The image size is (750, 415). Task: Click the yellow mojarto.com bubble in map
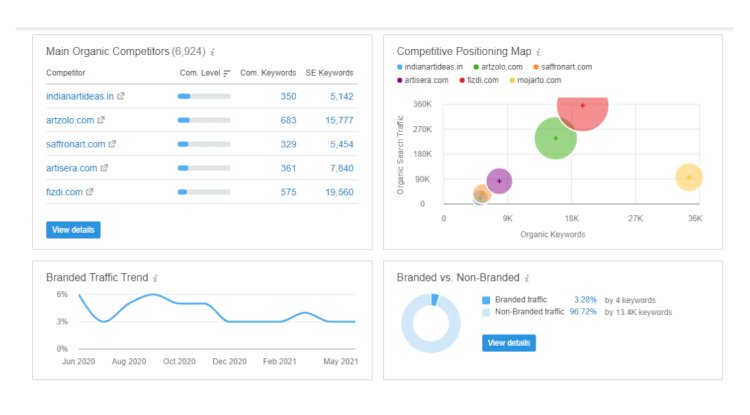(689, 177)
